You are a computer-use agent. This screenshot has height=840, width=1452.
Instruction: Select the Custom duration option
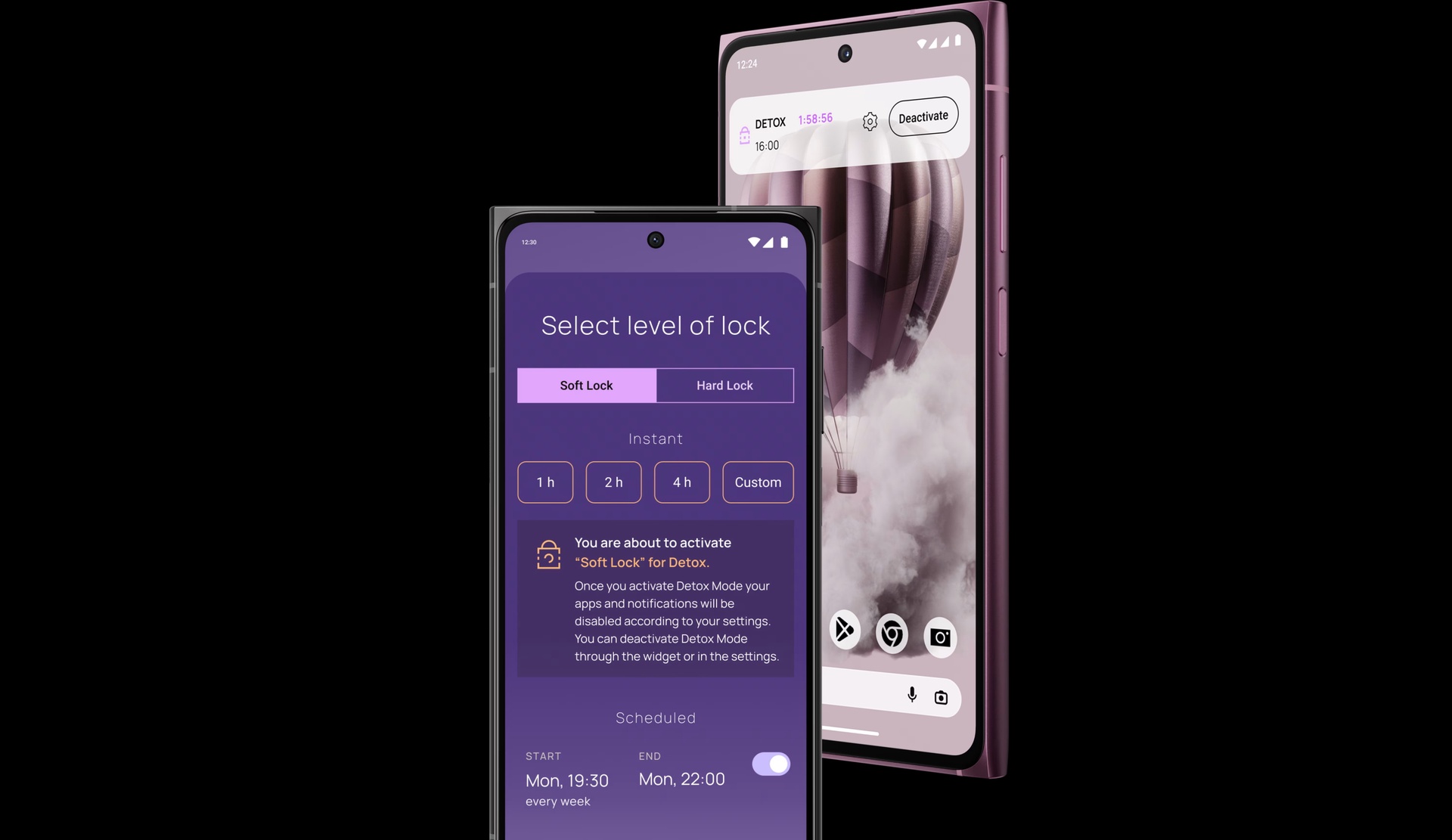point(756,482)
